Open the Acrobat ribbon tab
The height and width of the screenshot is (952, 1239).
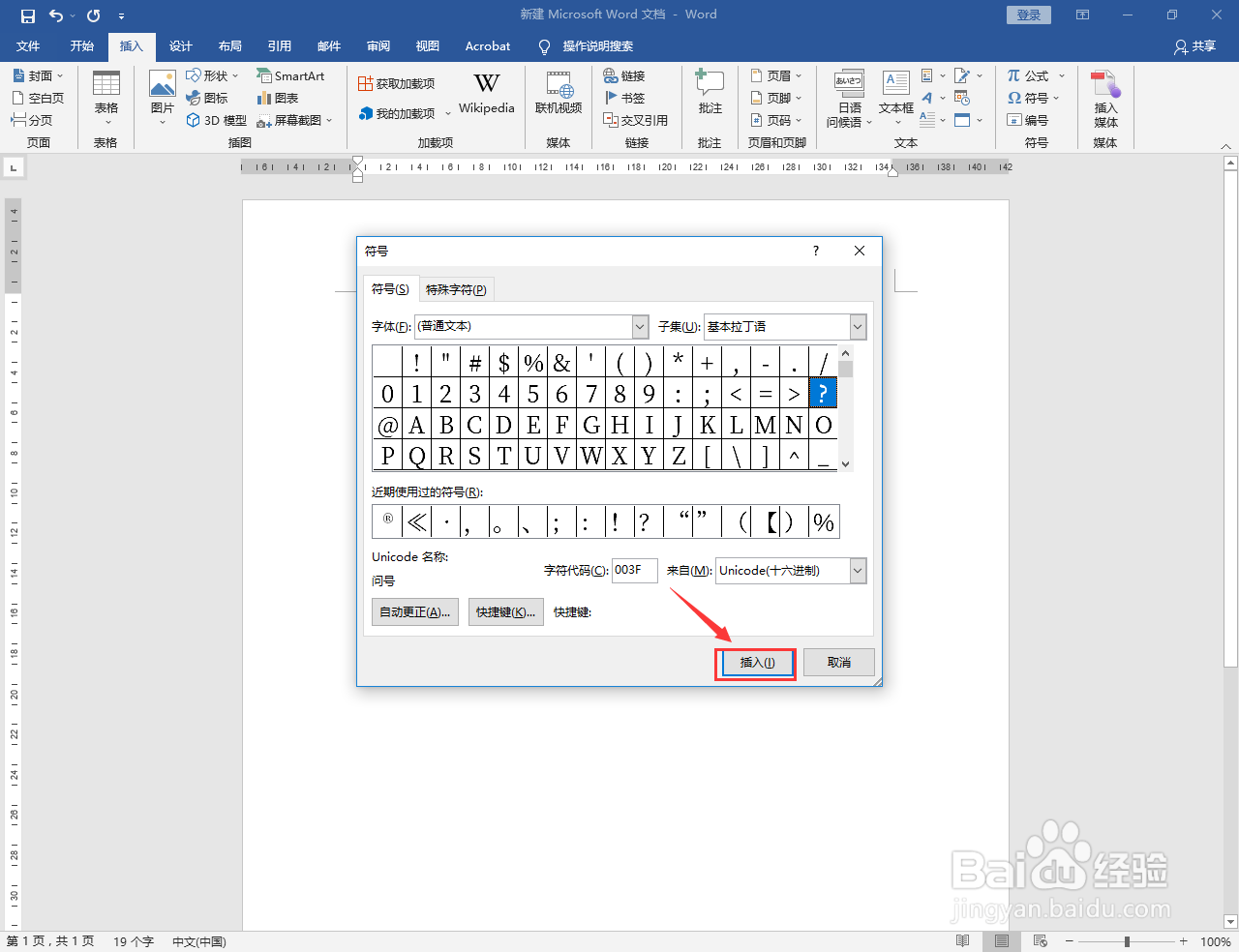pyautogui.click(x=488, y=45)
